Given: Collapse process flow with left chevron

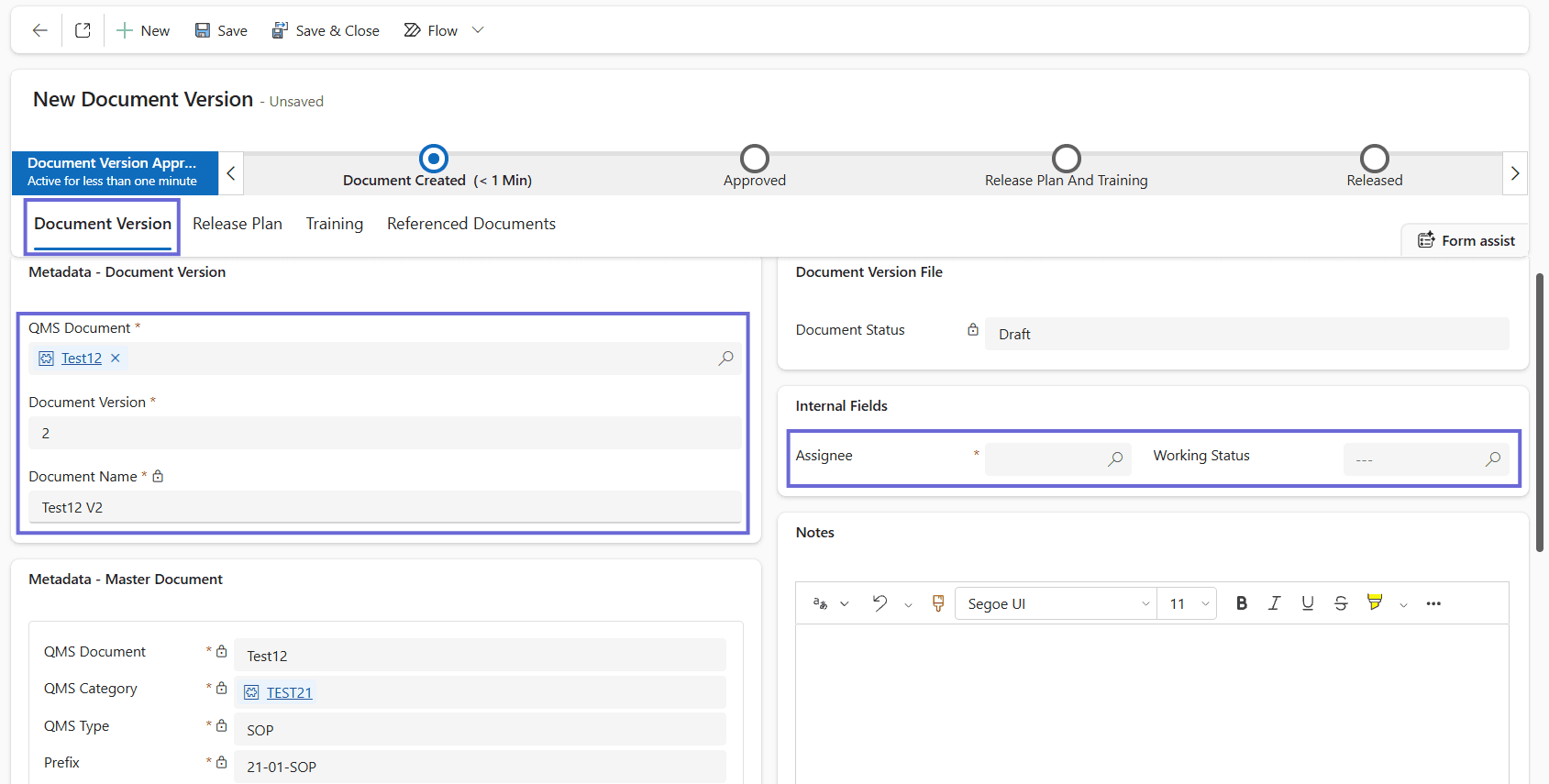Looking at the screenshot, I should pyautogui.click(x=231, y=173).
